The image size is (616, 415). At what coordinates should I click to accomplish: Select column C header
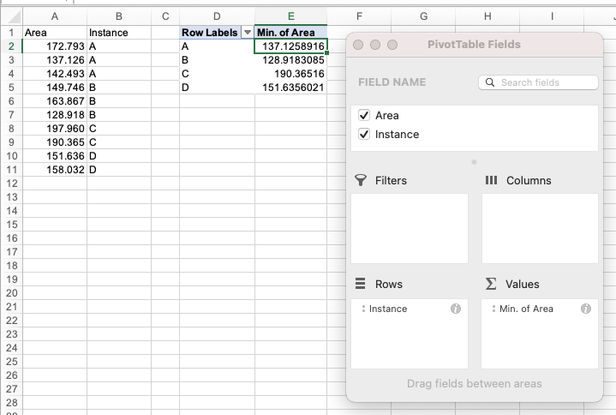coord(165,17)
